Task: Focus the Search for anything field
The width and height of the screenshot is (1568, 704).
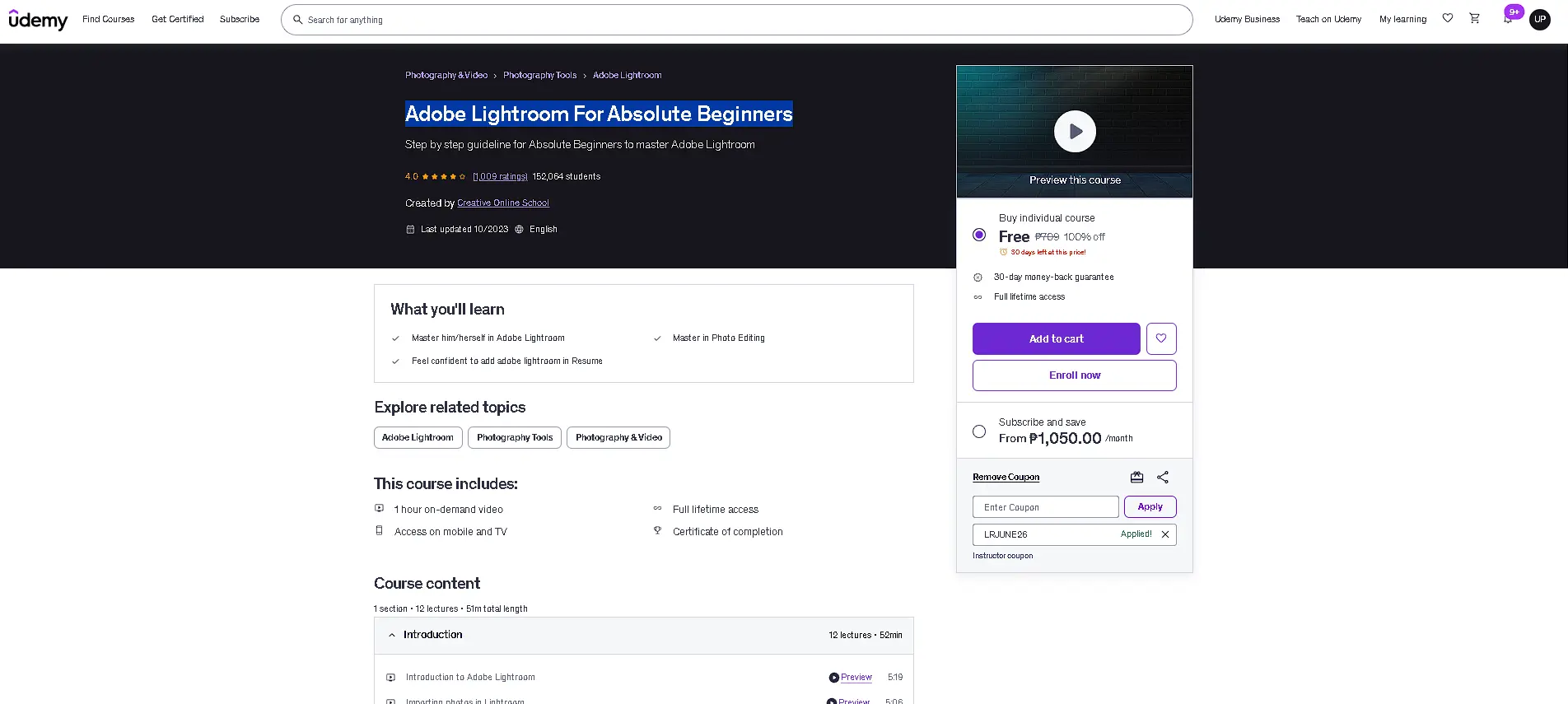Action: pos(736,20)
